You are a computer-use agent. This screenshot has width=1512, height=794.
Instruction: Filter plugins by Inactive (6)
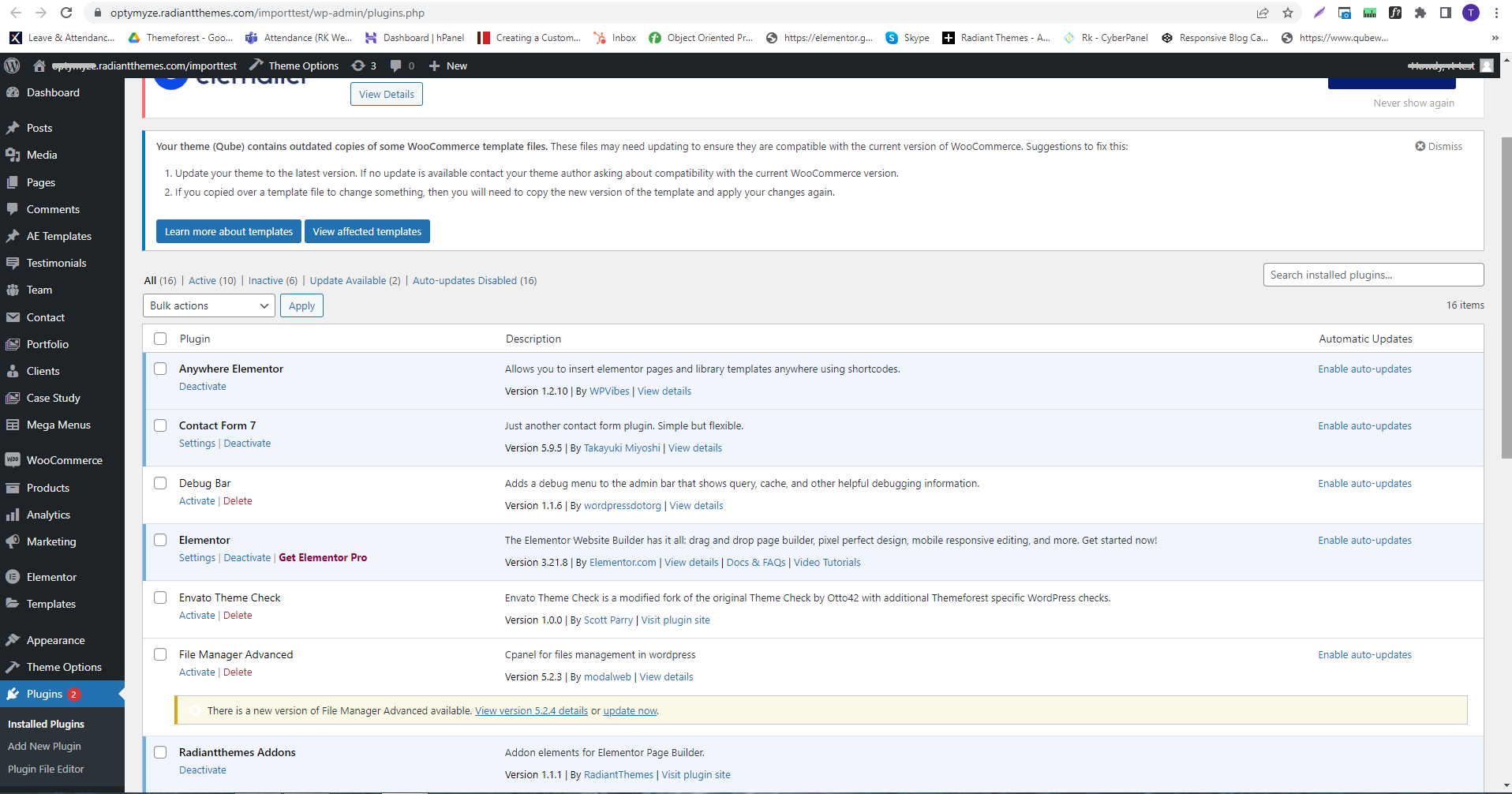tap(273, 280)
